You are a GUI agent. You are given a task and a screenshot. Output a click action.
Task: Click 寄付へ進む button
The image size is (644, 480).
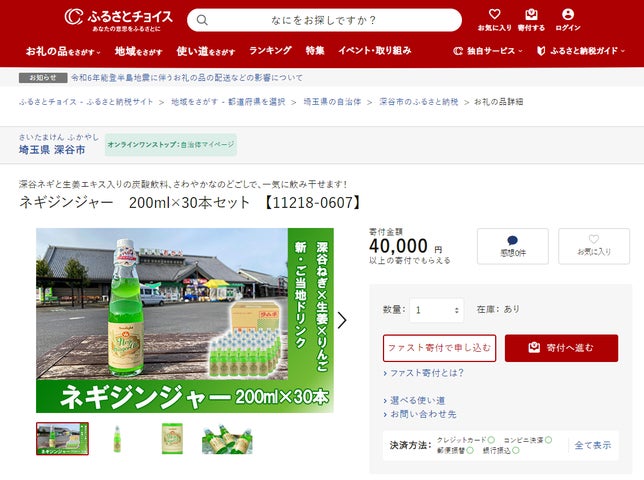point(561,348)
